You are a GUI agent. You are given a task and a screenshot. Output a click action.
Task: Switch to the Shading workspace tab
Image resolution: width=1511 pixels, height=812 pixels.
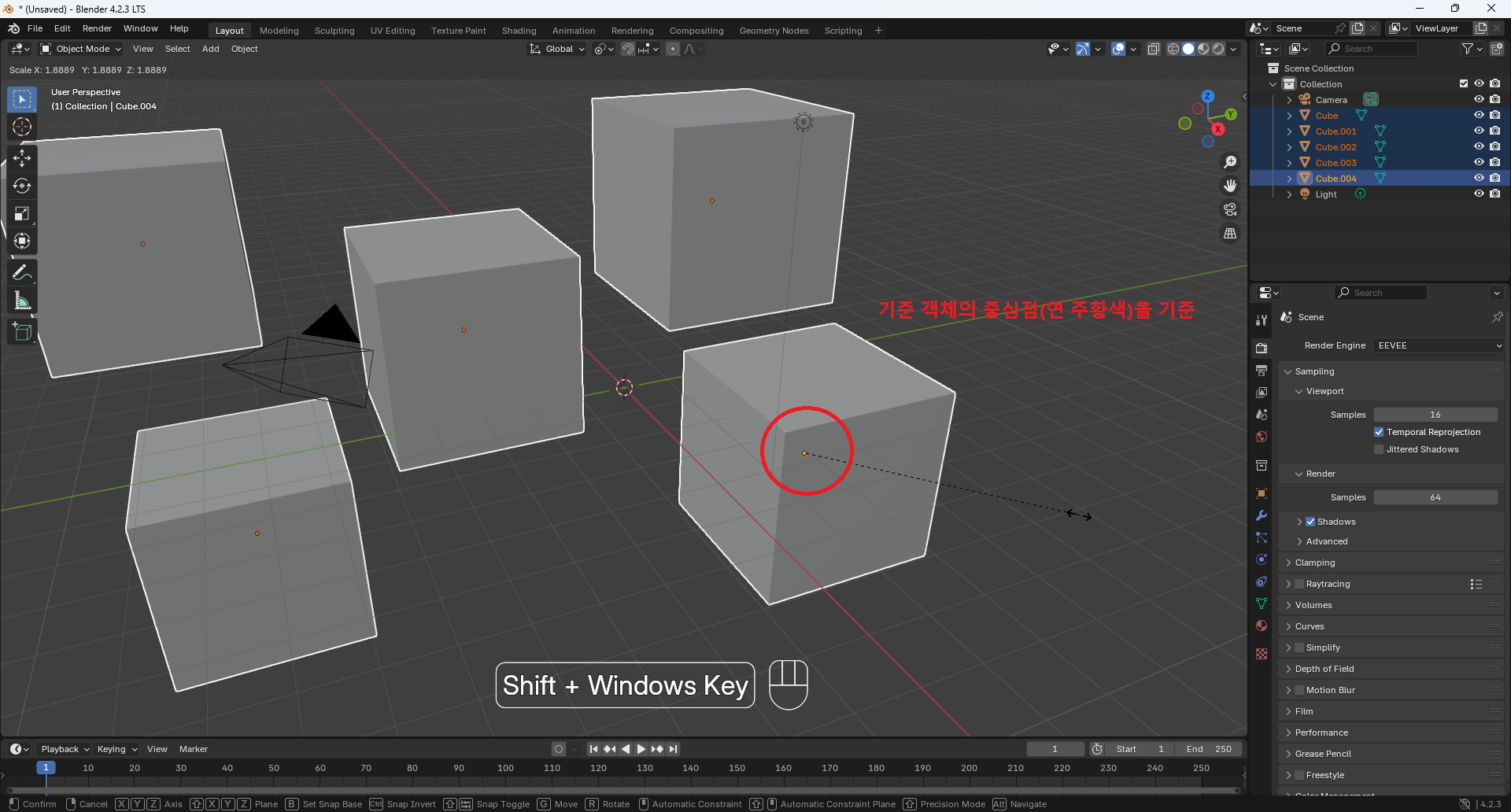(x=519, y=31)
